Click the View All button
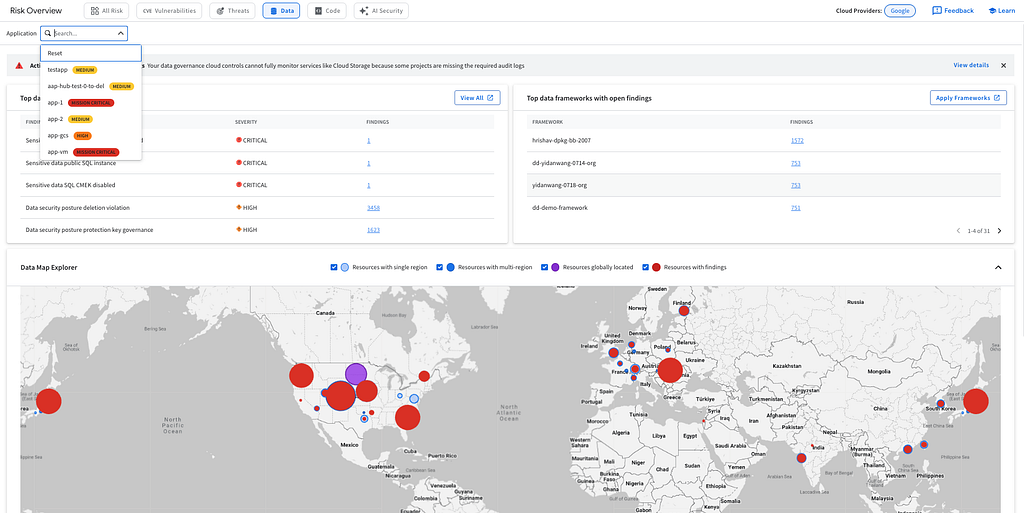This screenshot has height=513, width=1024. click(x=477, y=98)
